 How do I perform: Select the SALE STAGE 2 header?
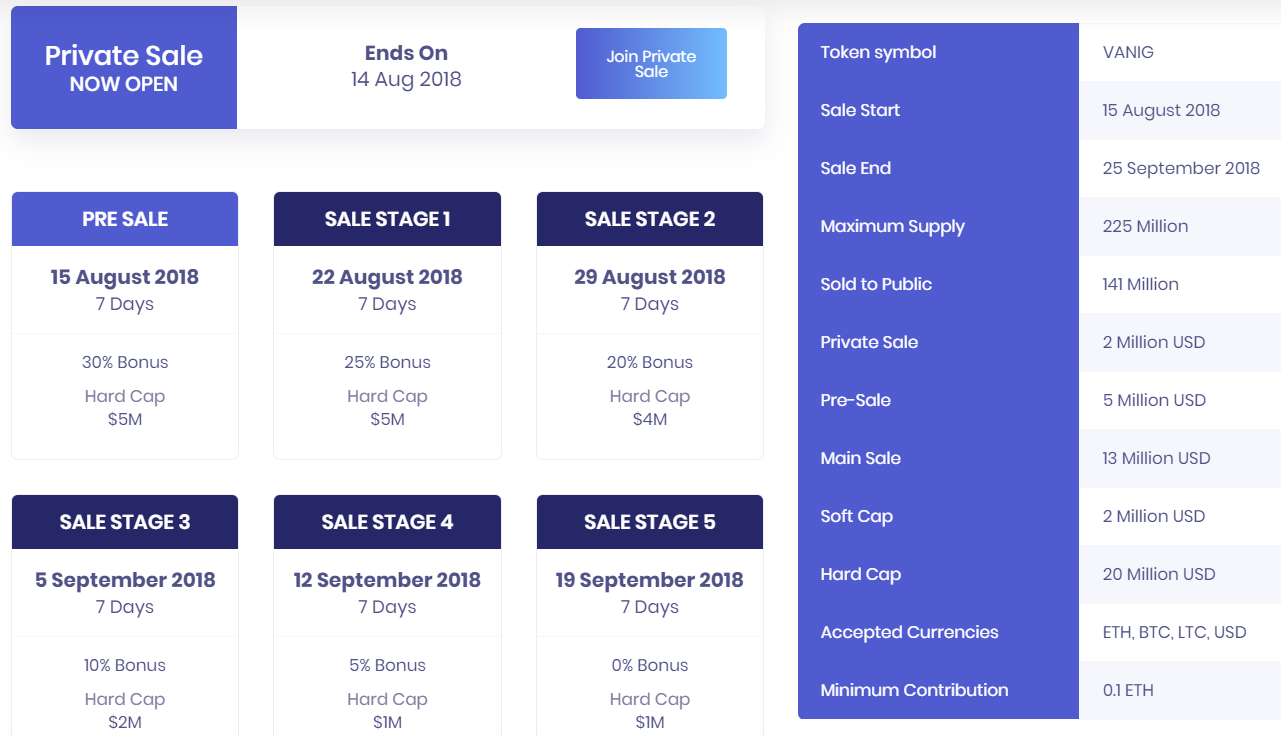(650, 219)
